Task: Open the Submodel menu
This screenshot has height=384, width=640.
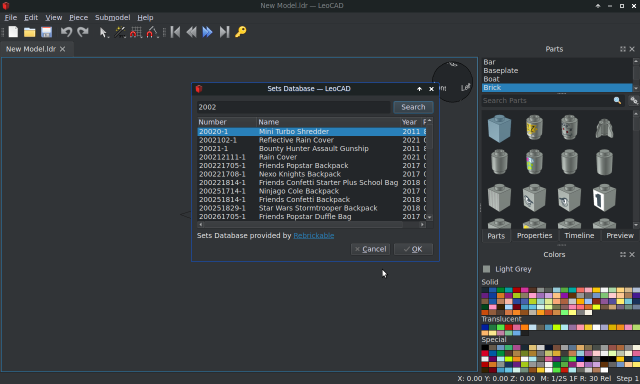Action: (x=112, y=18)
